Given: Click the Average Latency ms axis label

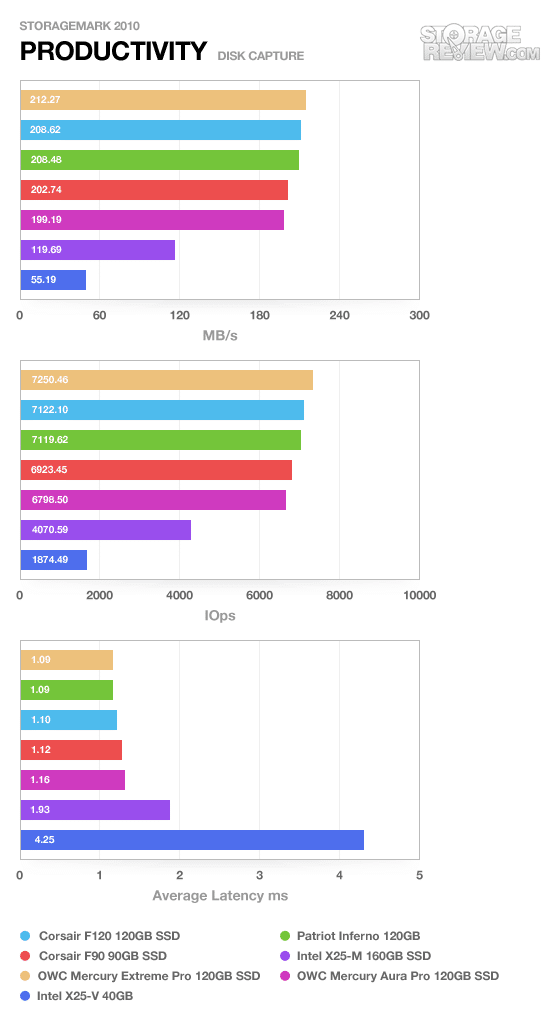Looking at the screenshot, I should 220,896.
